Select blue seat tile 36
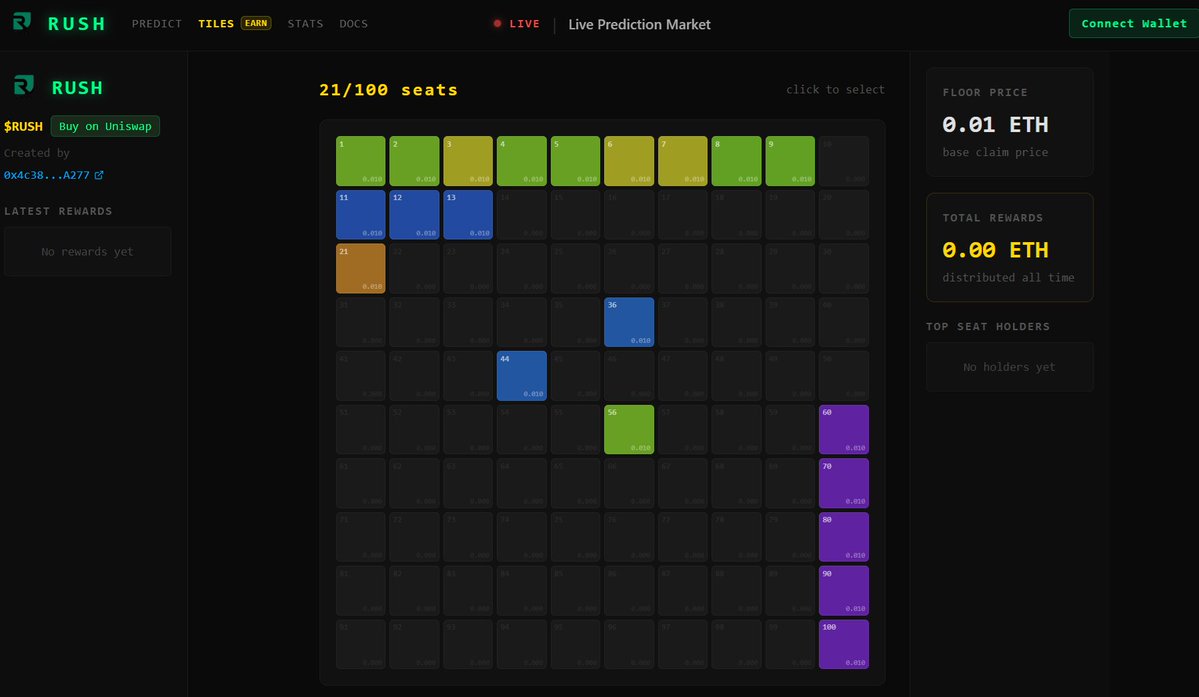Image resolution: width=1199 pixels, height=697 pixels. pos(629,323)
